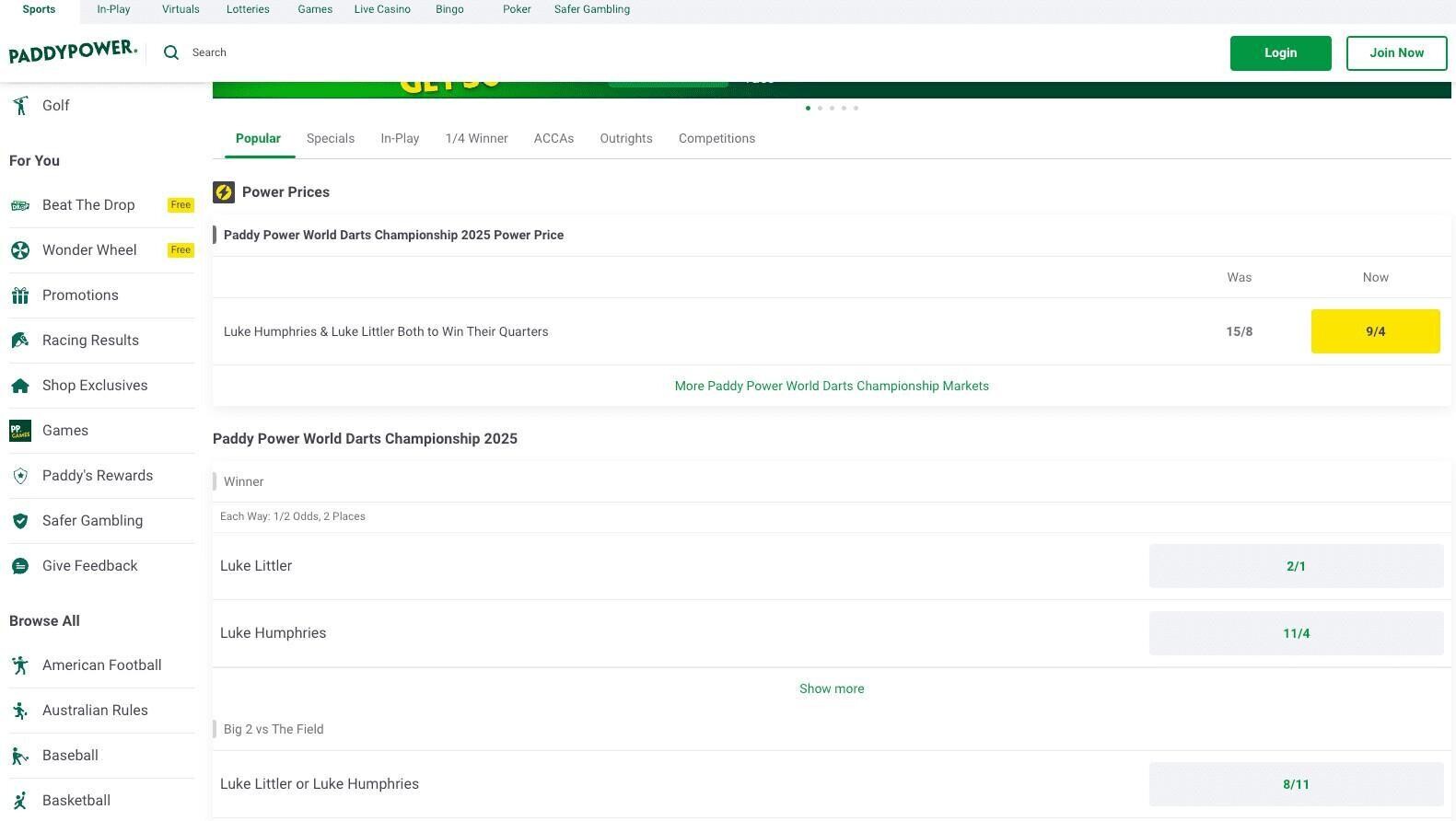Switch to the ACCAs tab
The width and height of the screenshot is (1456, 821).
tap(553, 139)
